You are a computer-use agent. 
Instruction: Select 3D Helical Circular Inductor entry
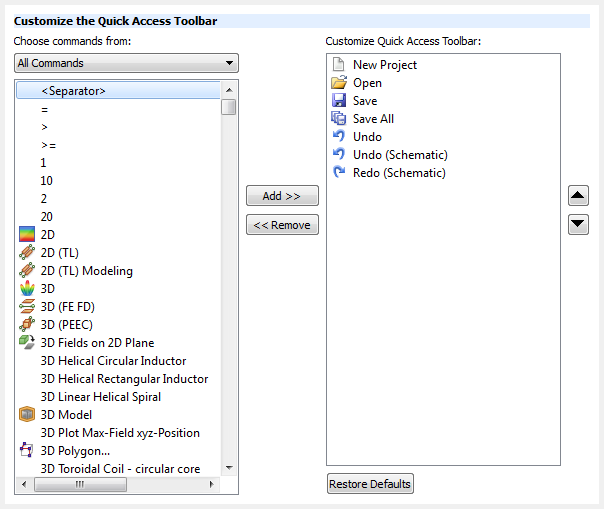pos(113,361)
